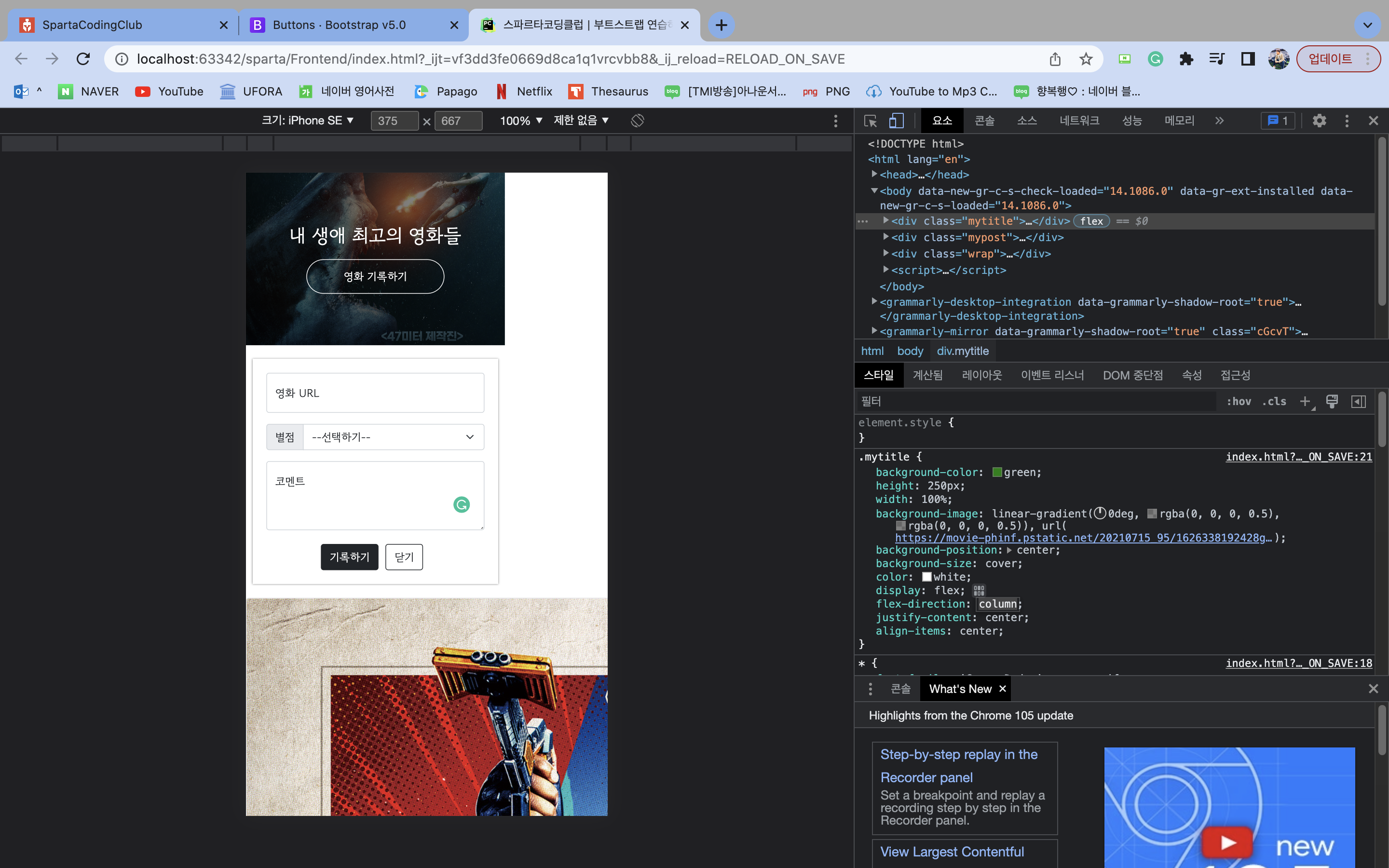
Task: Open the Netflix bookmark
Action: coord(524,92)
